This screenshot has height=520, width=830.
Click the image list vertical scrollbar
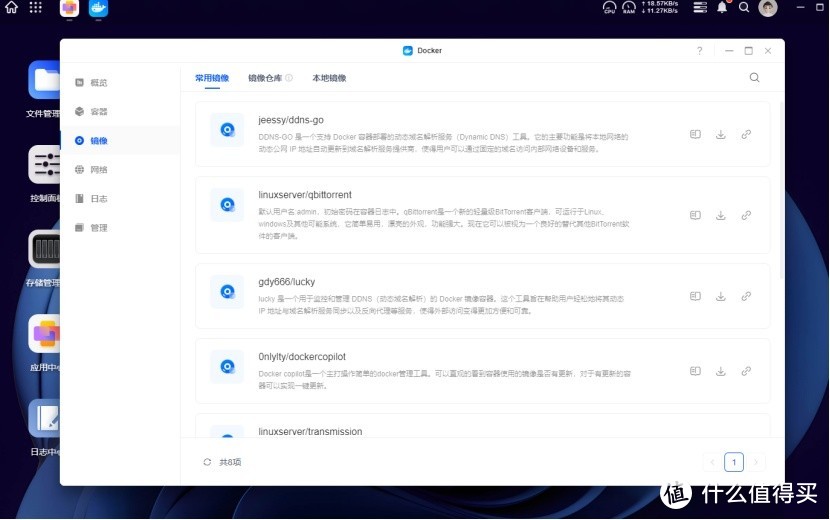click(x=781, y=189)
